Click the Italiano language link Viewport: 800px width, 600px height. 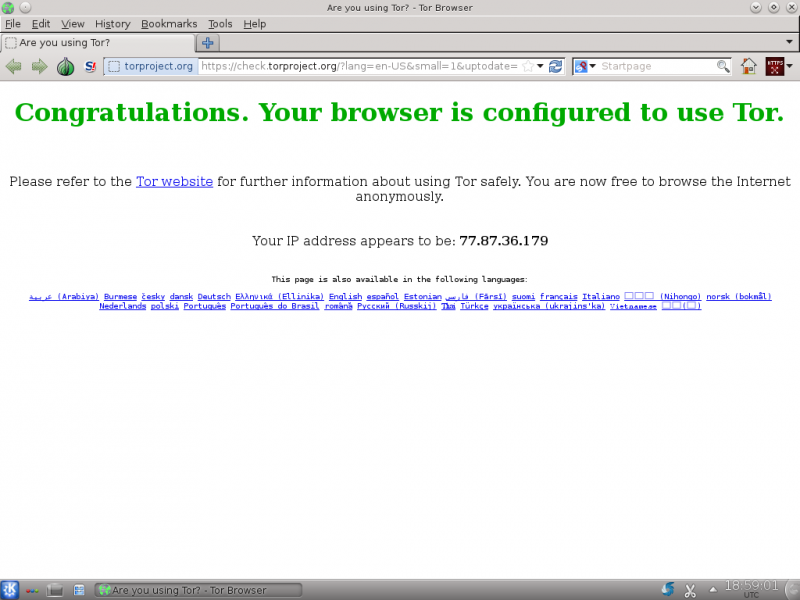[x=601, y=296]
